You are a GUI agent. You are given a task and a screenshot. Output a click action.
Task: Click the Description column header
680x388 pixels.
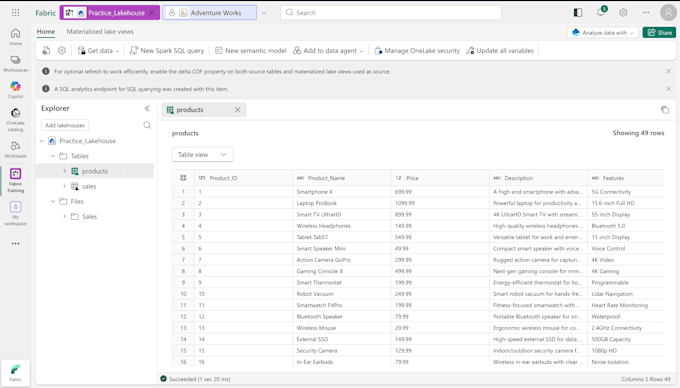tap(539, 178)
